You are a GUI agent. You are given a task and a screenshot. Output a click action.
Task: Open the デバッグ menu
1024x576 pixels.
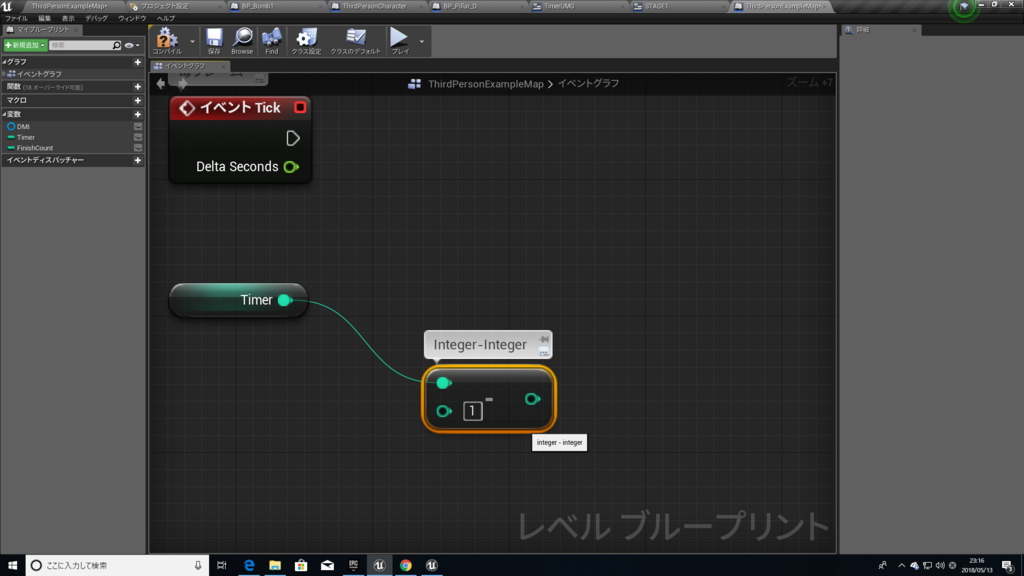[97, 18]
